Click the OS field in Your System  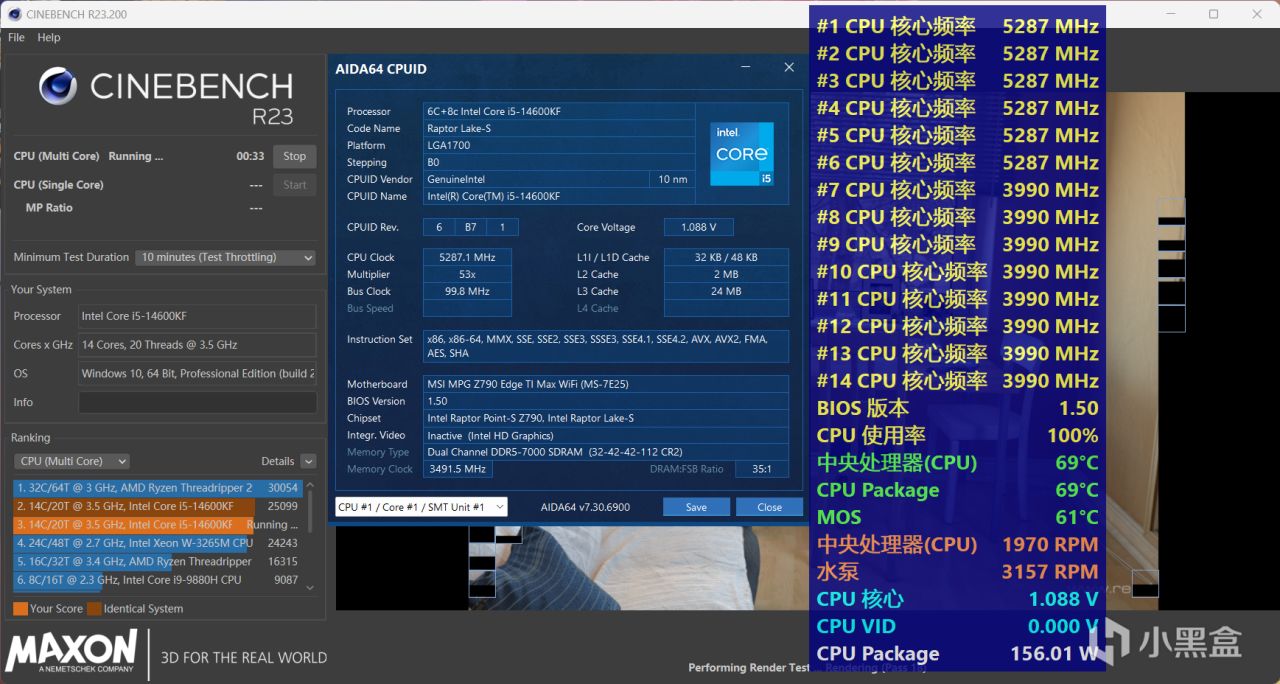point(197,373)
